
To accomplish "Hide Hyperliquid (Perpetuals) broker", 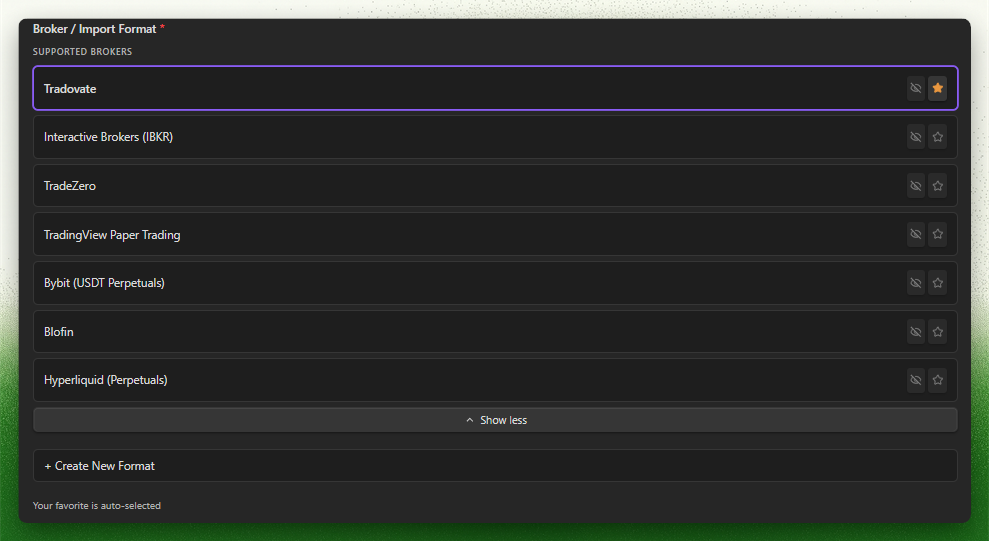I will tap(916, 380).
